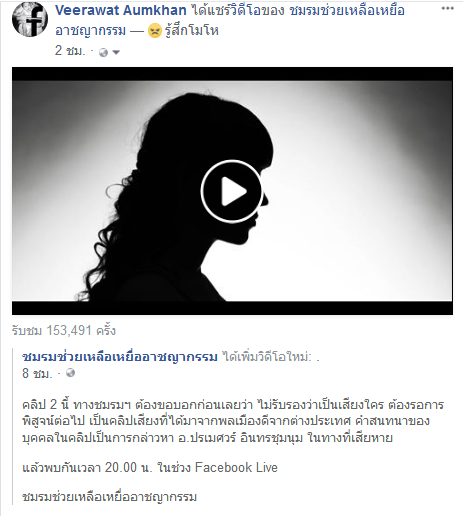The height and width of the screenshot is (516, 463).
Task: Open Veerawat Aumkhan profile link
Action: (x=121, y=10)
